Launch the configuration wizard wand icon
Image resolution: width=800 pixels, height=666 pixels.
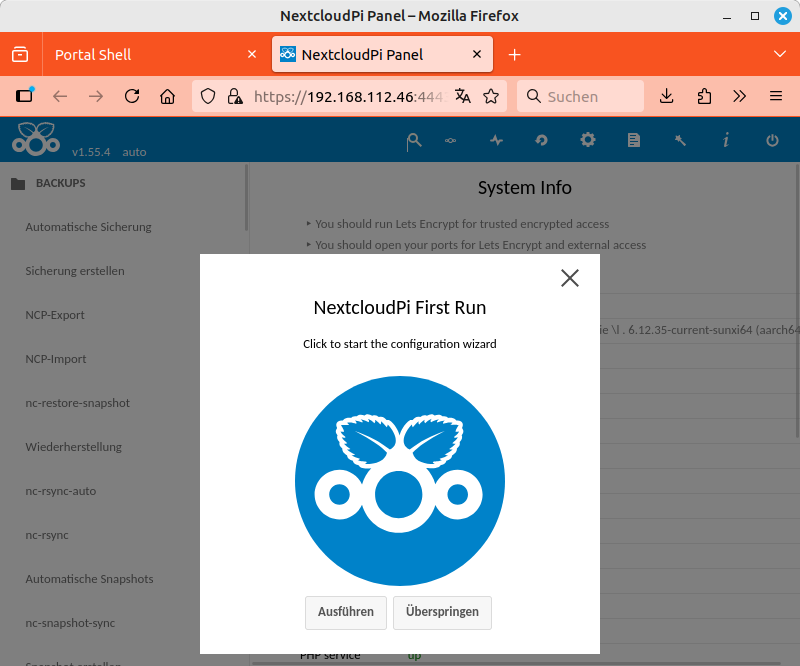point(680,141)
